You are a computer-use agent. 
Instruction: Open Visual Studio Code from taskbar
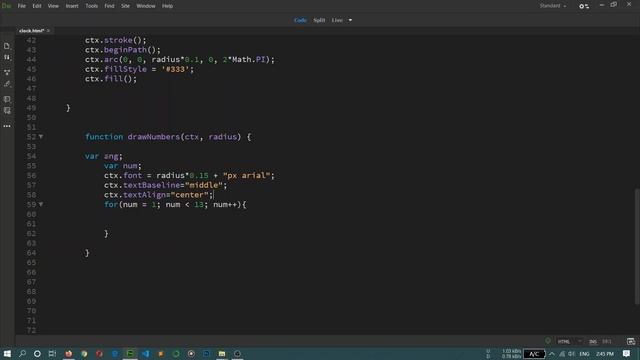click(x=145, y=353)
